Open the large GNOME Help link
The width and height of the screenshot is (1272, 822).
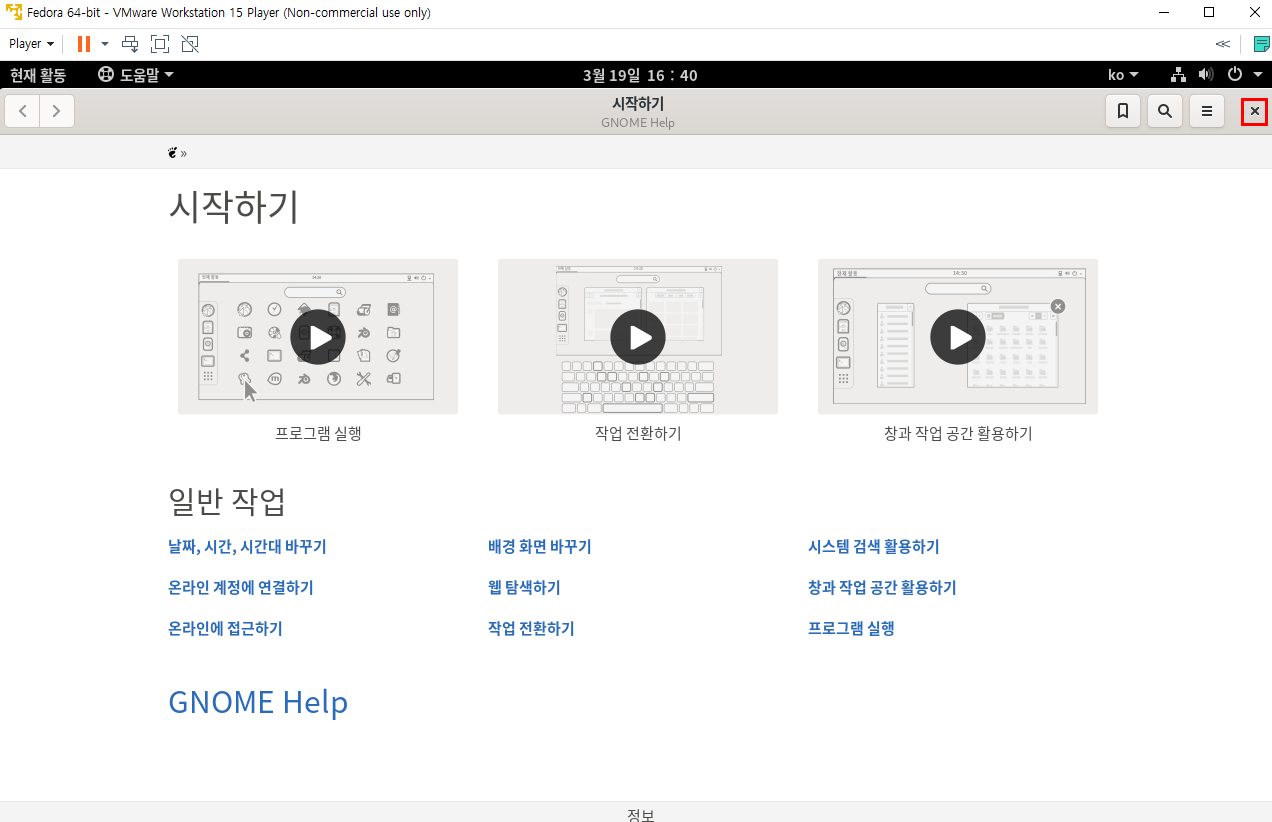pyautogui.click(x=258, y=702)
